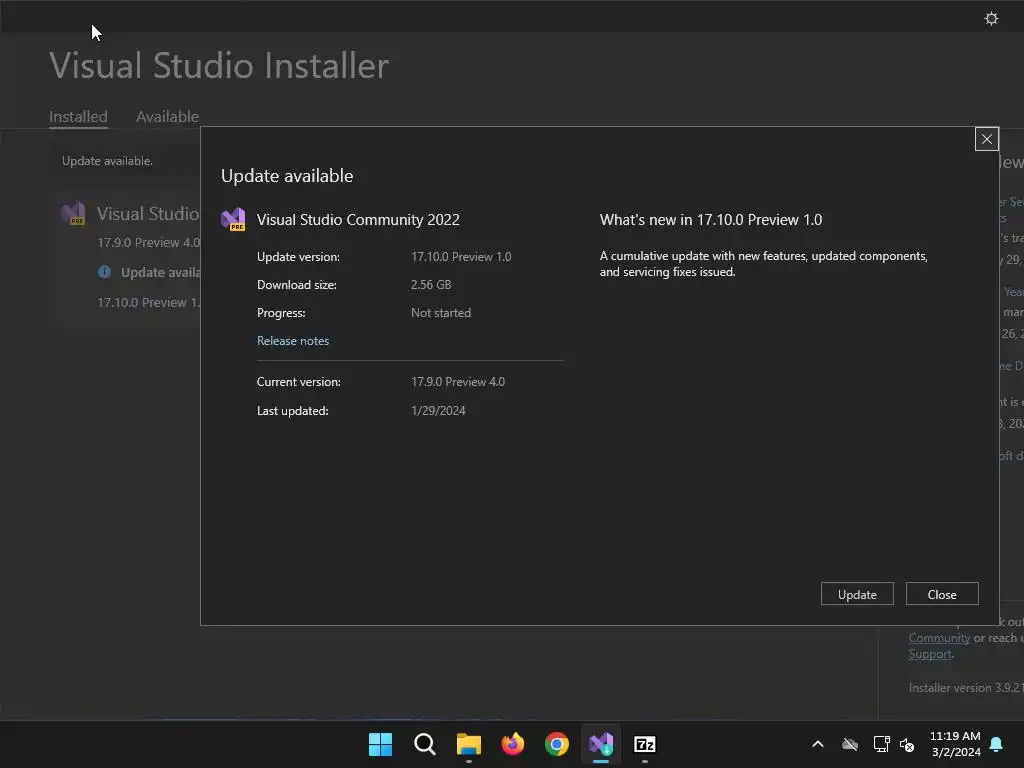The width and height of the screenshot is (1024, 768).
Task: Click the Close button in the dialog
Action: pos(942,594)
